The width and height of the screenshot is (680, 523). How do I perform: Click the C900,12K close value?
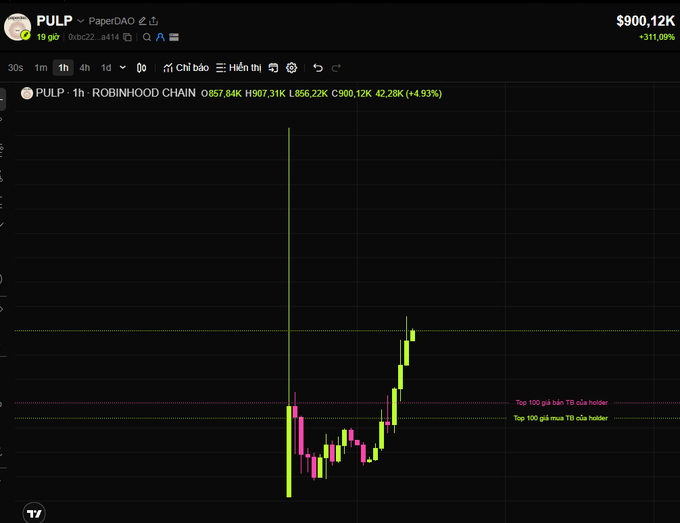tap(352, 94)
